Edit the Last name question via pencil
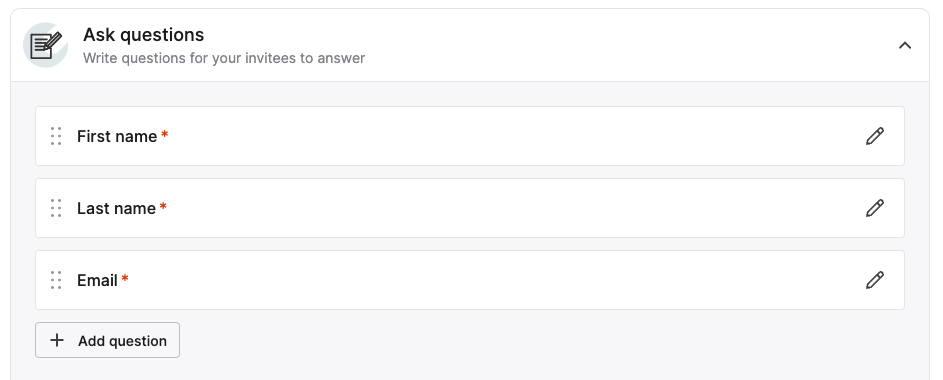943x380 pixels. pos(874,208)
